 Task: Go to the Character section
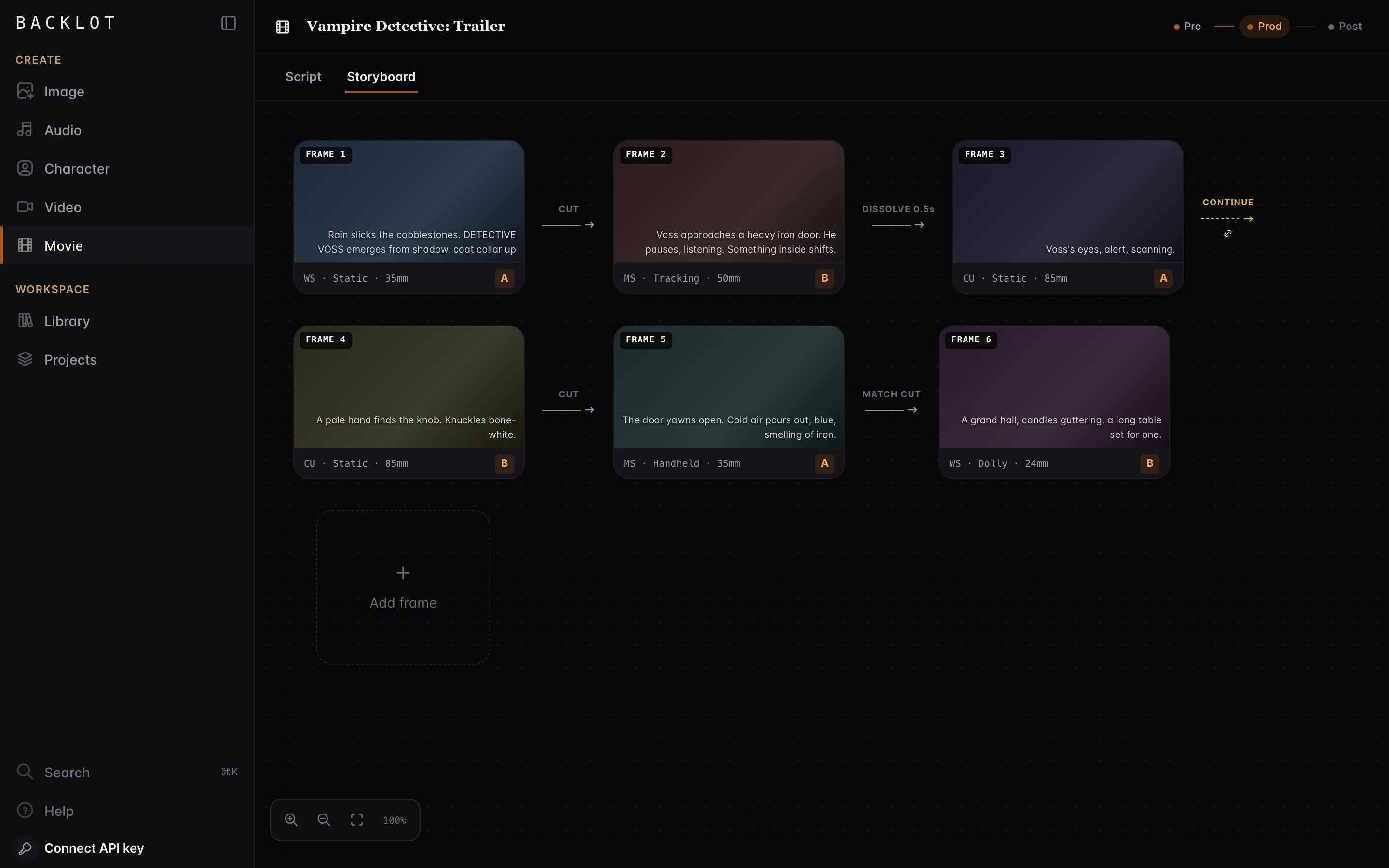click(x=127, y=168)
